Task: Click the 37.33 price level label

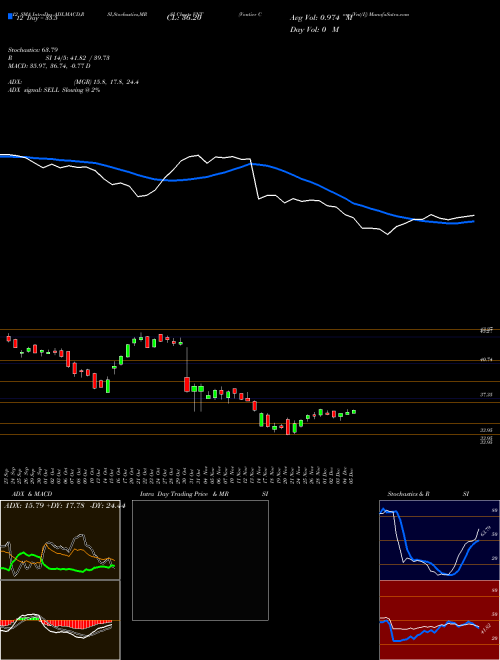Action: coord(485,395)
